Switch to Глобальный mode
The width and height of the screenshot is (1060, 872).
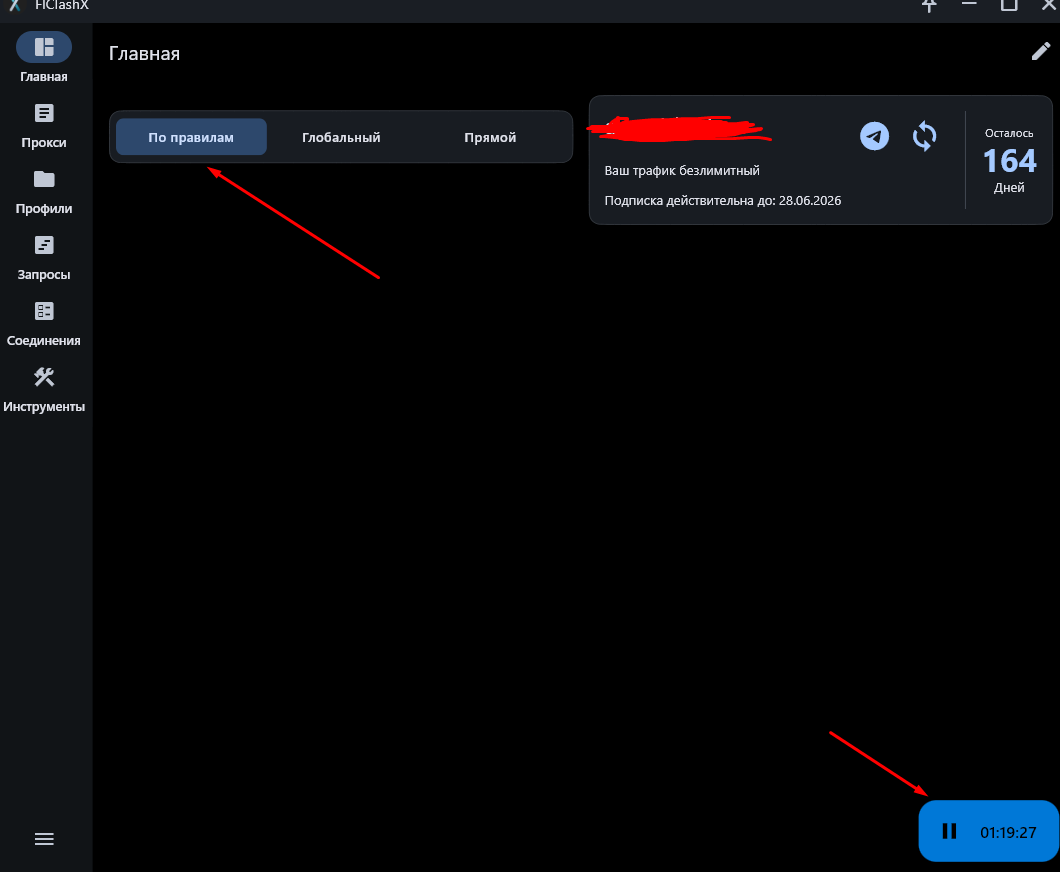click(x=341, y=137)
